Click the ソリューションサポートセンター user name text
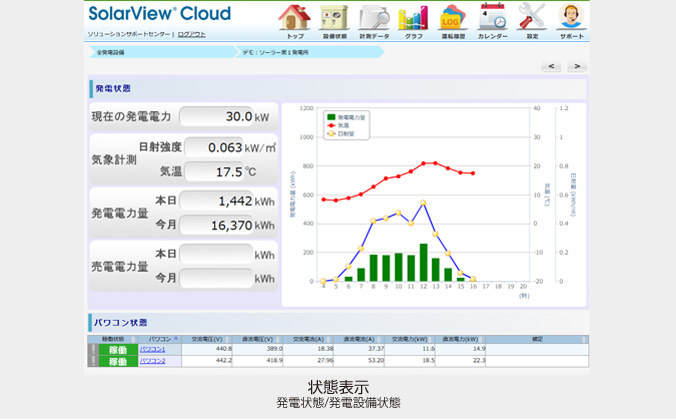Viewport: 676px width, 420px height. tap(128, 34)
